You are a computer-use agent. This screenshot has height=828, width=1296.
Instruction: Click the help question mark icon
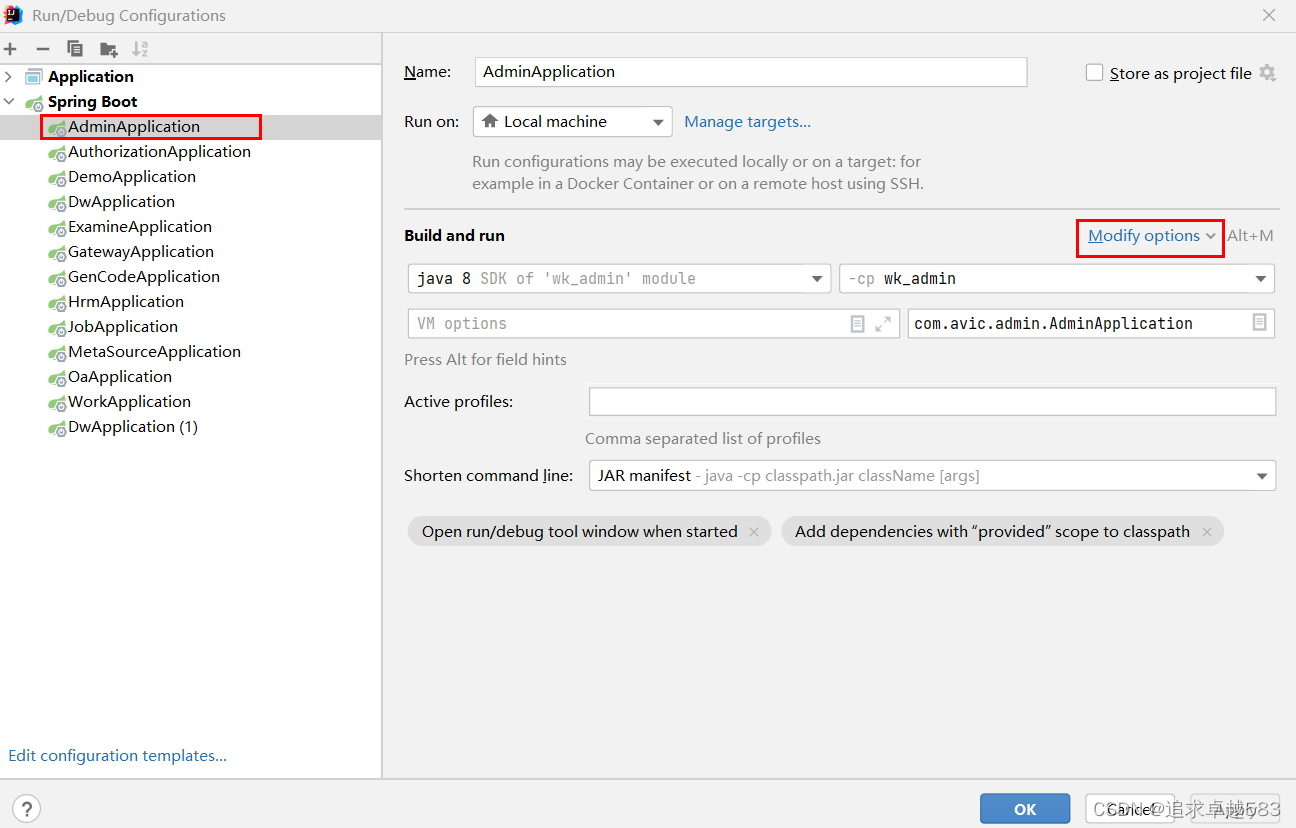(27, 809)
